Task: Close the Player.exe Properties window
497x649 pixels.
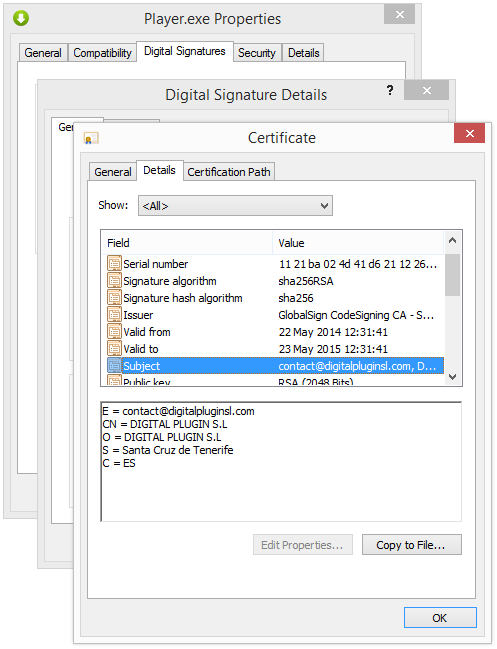Action: coord(399,14)
